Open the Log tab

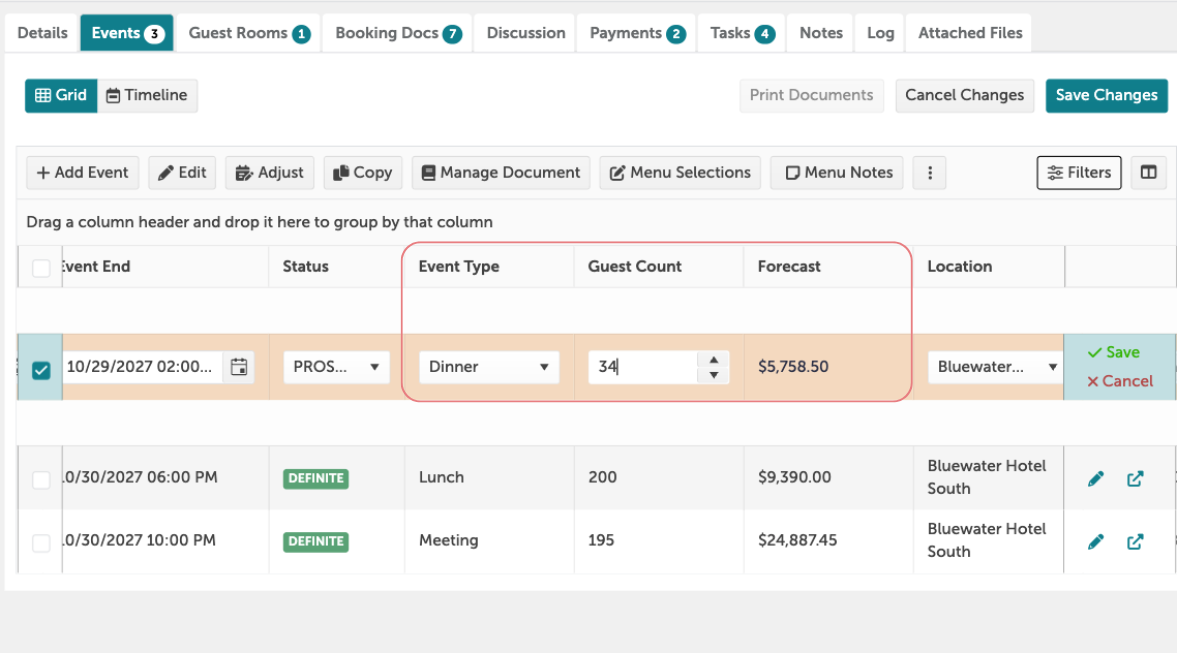880,33
